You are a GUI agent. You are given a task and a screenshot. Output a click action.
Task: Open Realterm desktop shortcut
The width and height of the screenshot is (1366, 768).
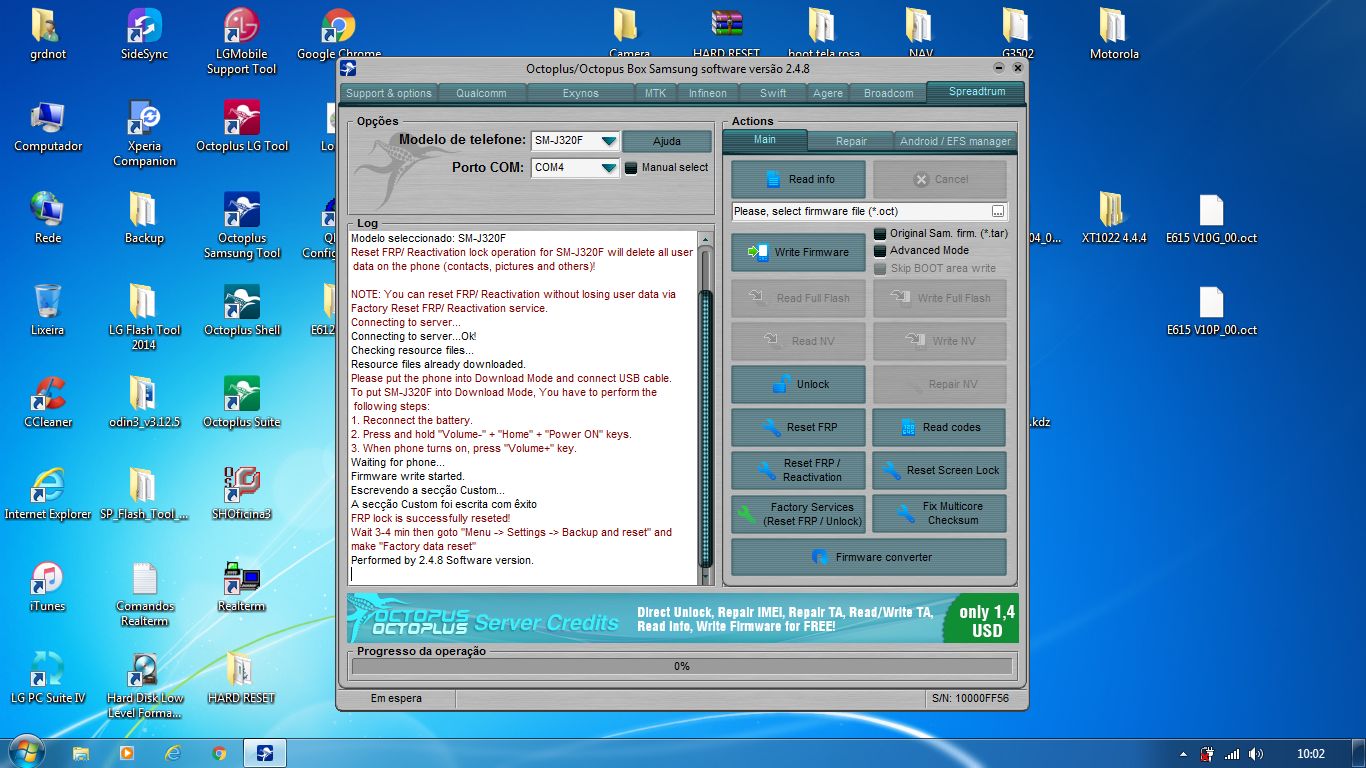(x=241, y=587)
